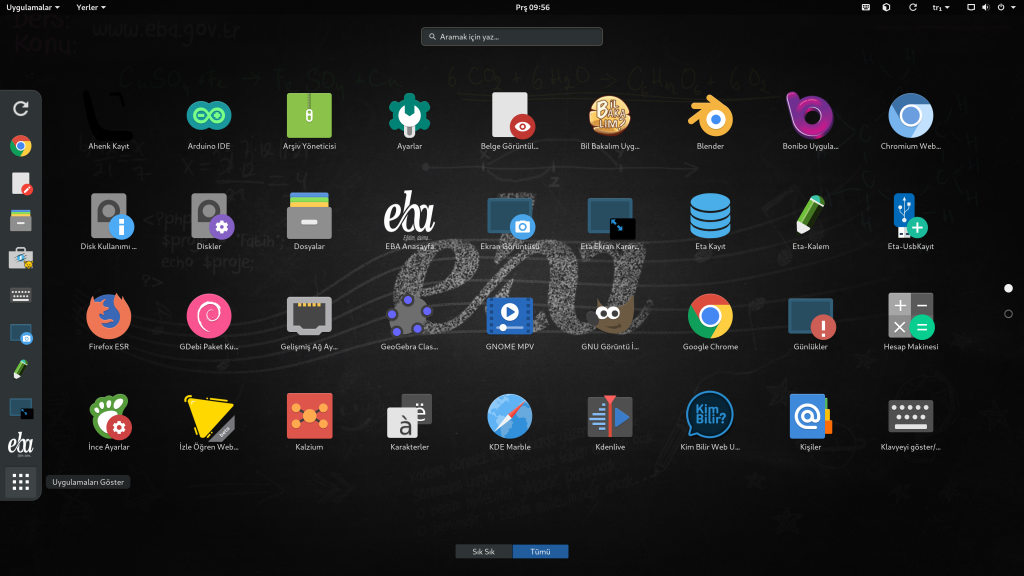This screenshot has height=576, width=1024.
Task: Click the toolbox icon in the dock
Action: point(21,258)
